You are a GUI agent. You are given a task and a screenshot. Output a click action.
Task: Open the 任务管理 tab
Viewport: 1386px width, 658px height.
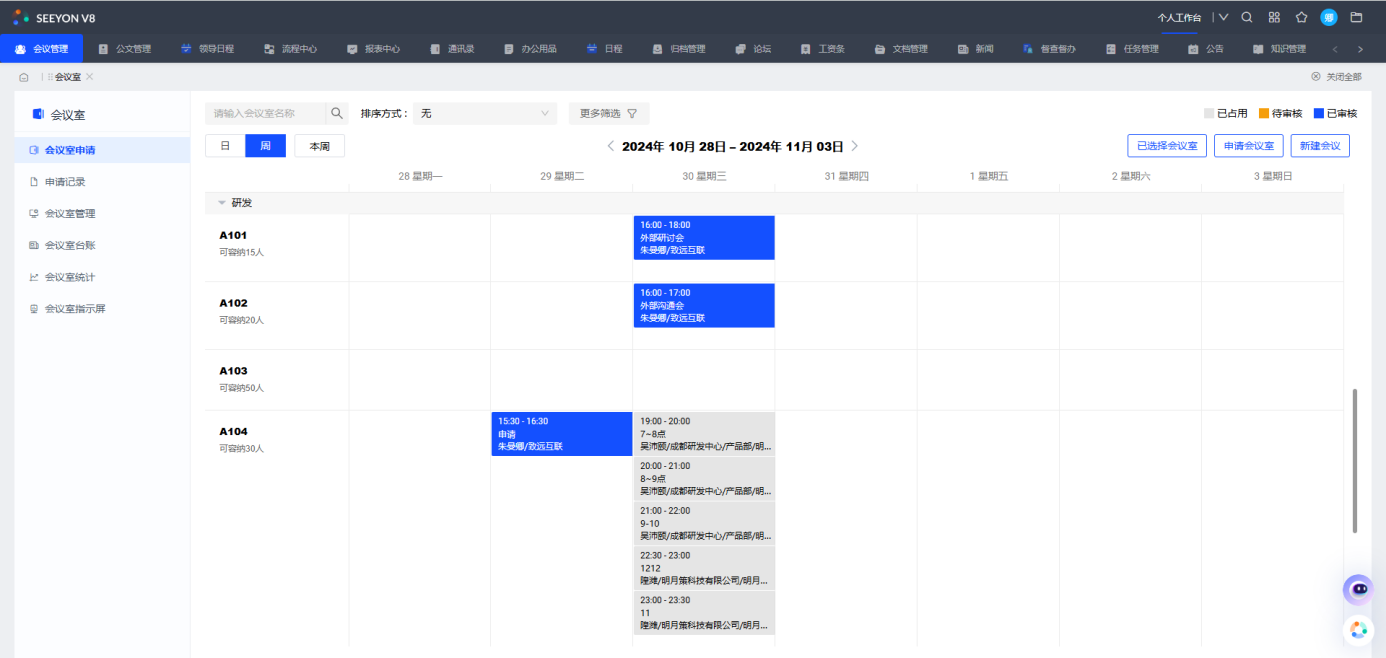tap(1132, 49)
